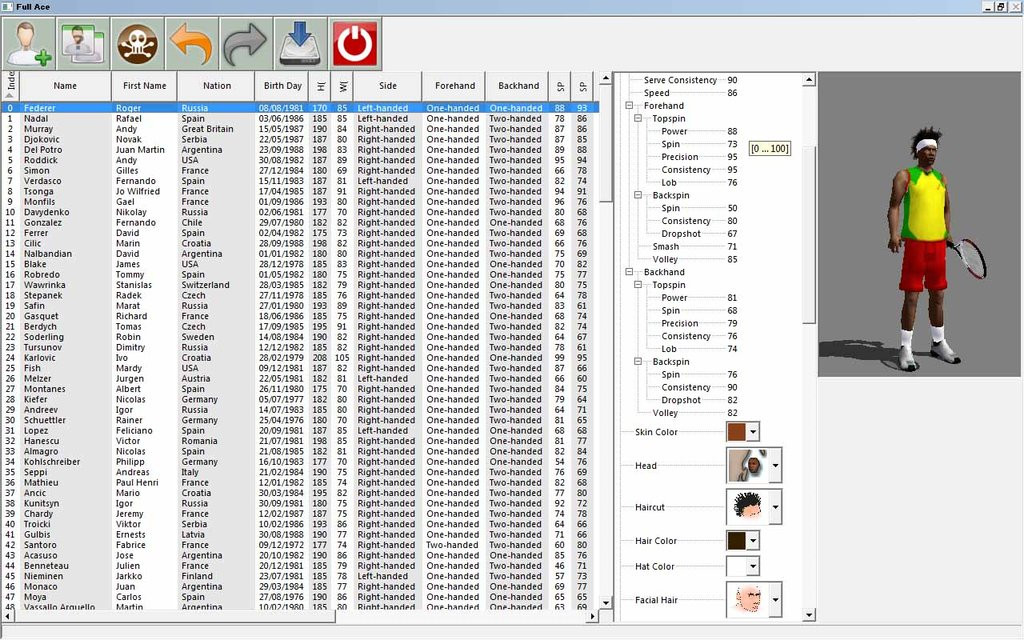Sort table by Nation column header

(216, 86)
